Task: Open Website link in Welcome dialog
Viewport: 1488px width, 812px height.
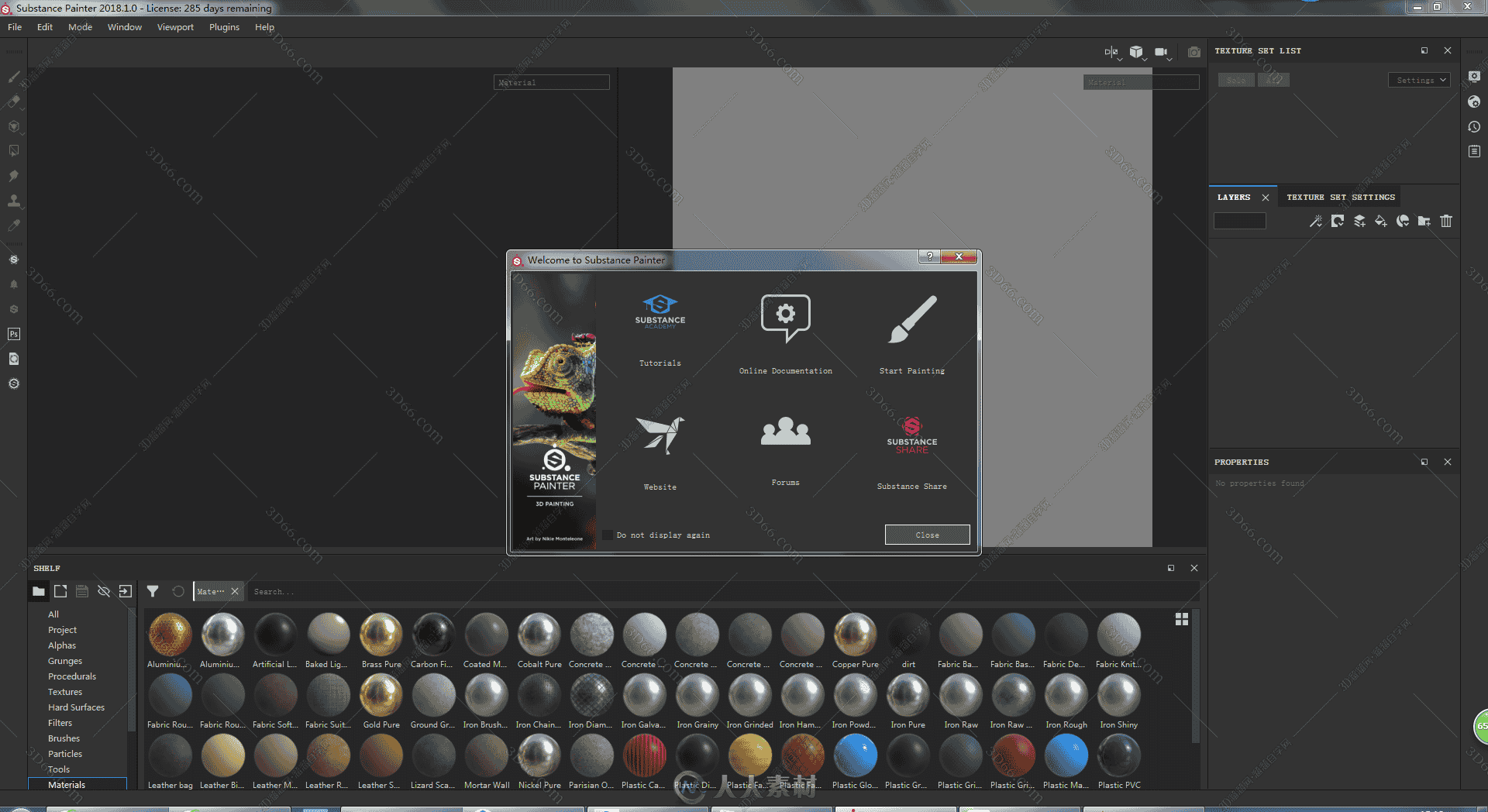Action: pyautogui.click(x=660, y=453)
